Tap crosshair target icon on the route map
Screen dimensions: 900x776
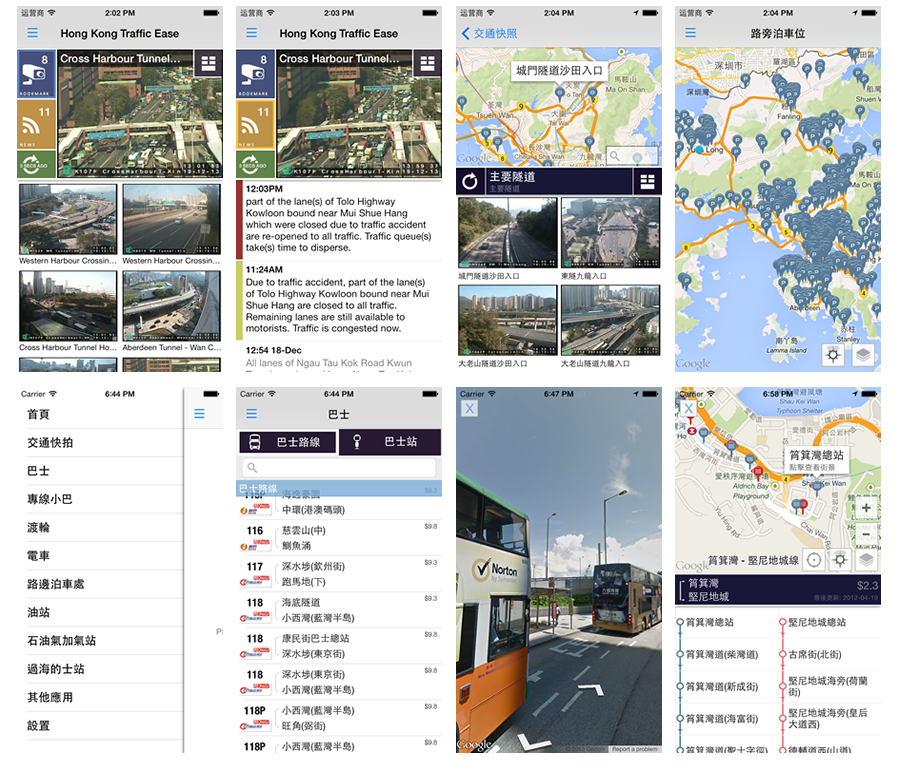coord(814,560)
